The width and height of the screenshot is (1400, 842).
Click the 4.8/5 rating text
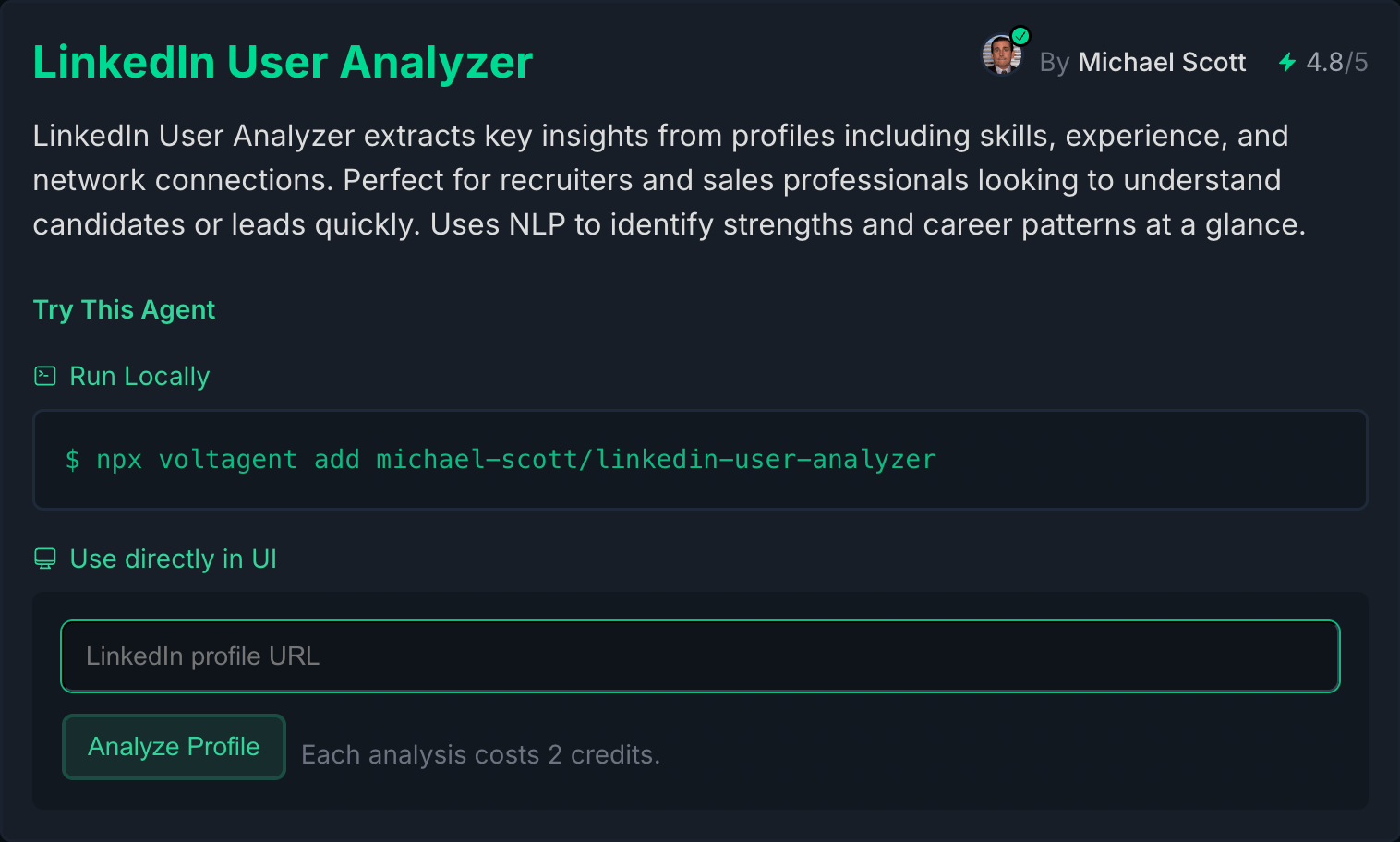[1336, 62]
